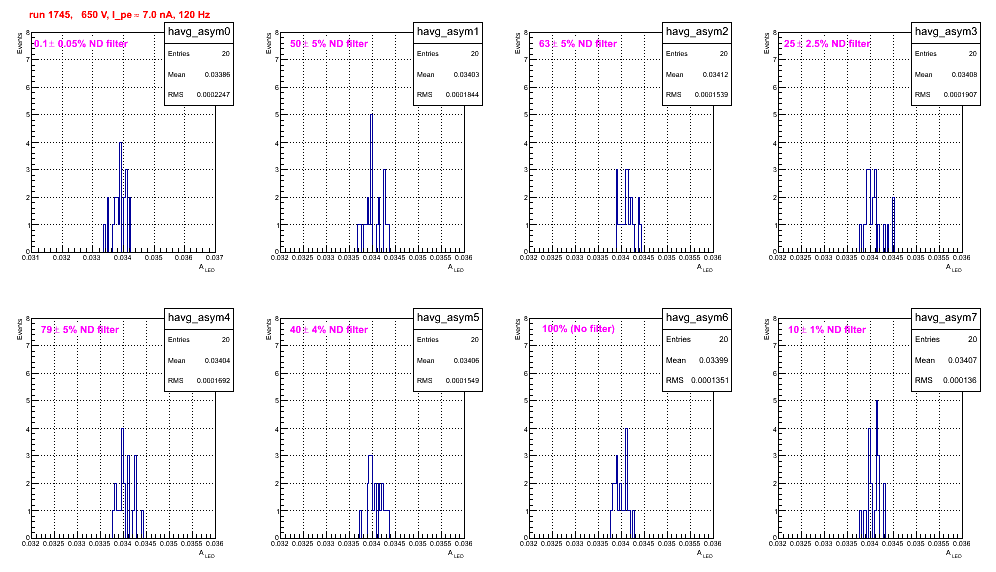Click RMS value 0.0001692 in havg_asym4
The width and height of the screenshot is (996, 572).
[213, 381]
